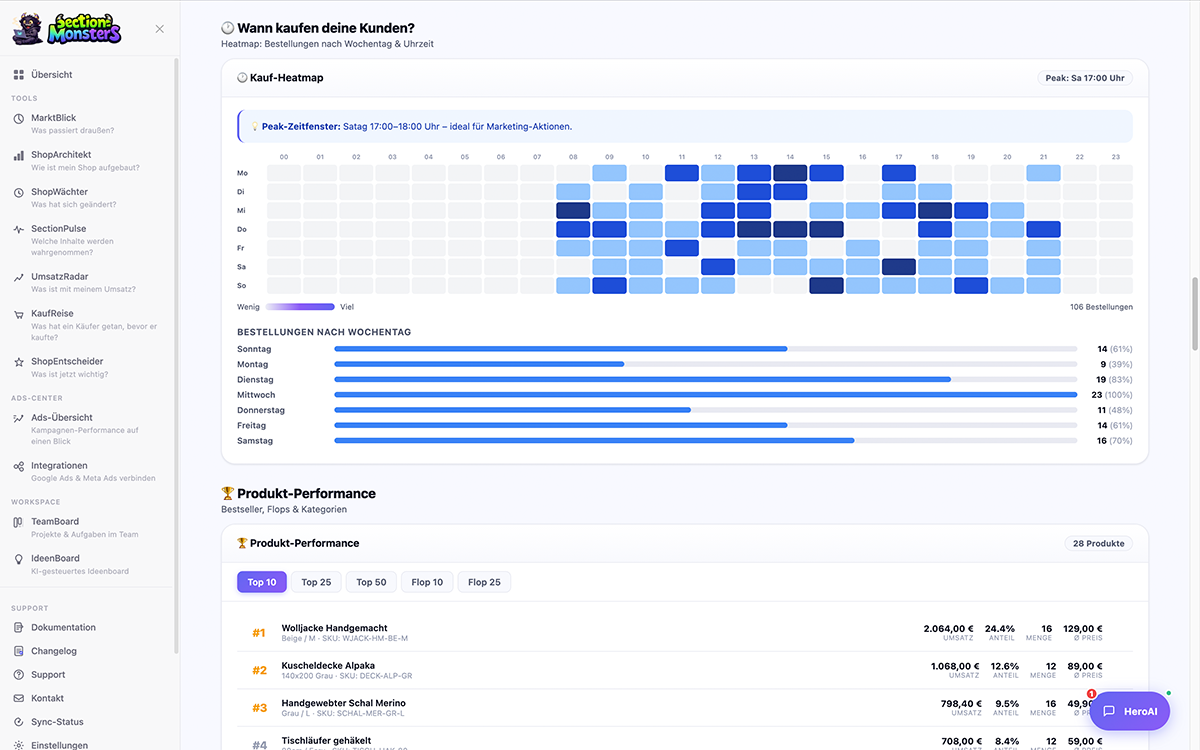Click the Sync-Status circular icon
The width and height of the screenshot is (1200, 750).
click(19, 722)
